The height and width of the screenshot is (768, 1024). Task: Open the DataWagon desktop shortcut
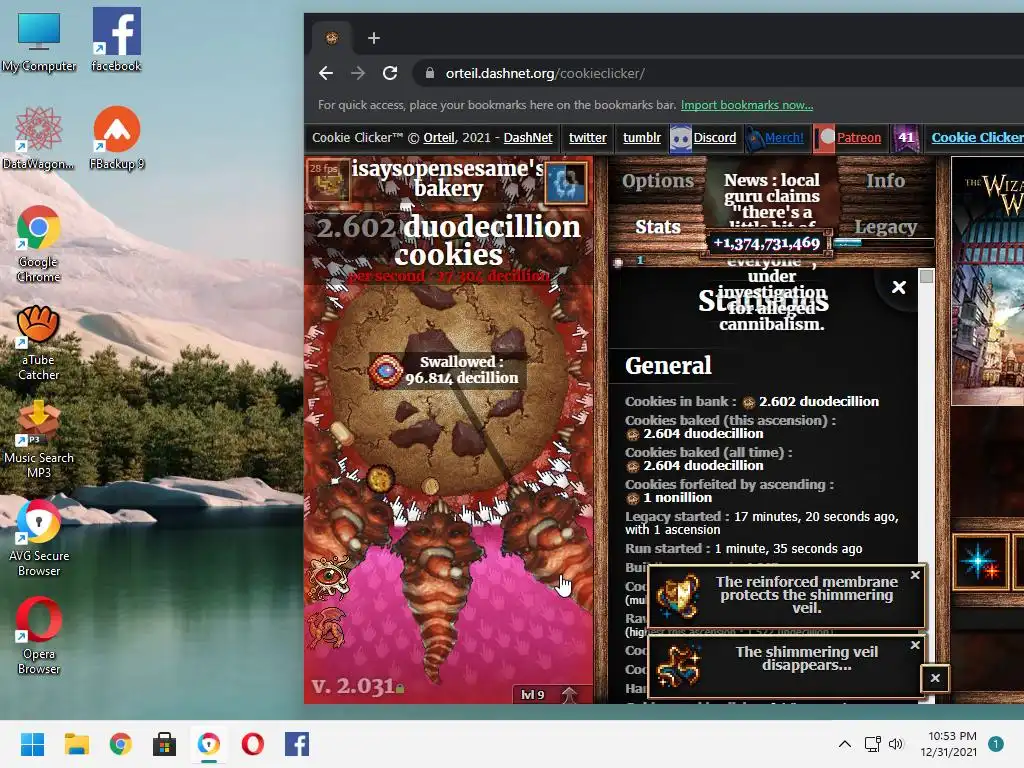click(38, 138)
